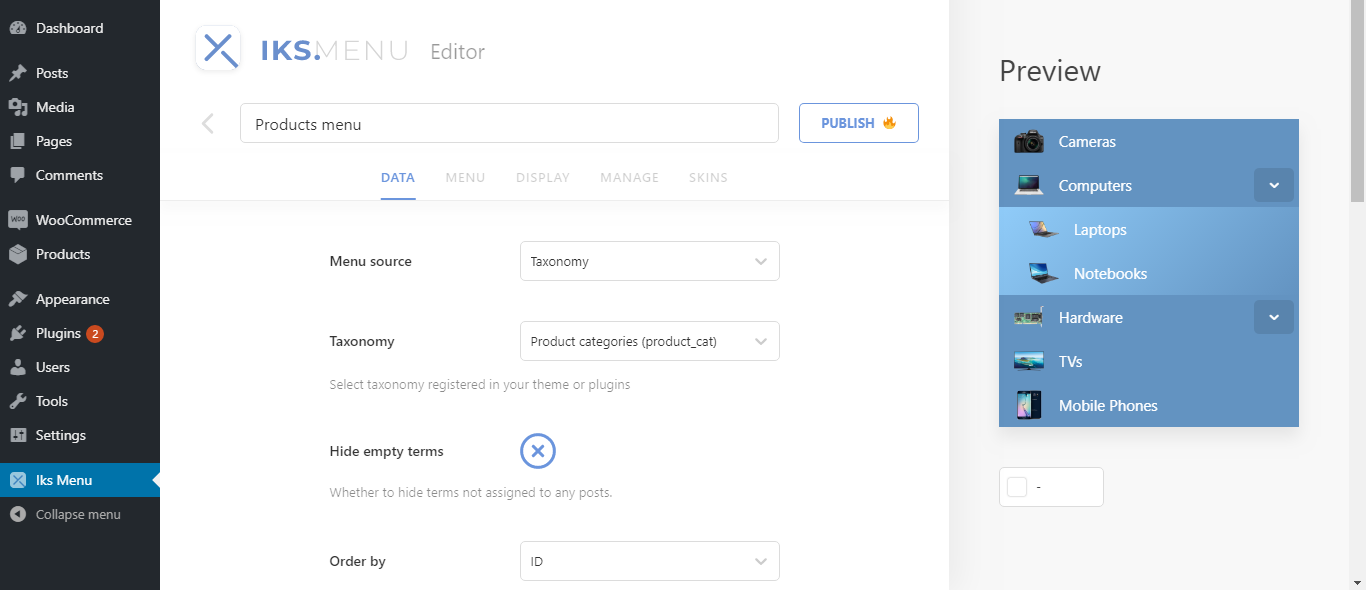Viewport: 1366px width, 590px height.
Task: Collapse the Computers submenu in preview
Action: 1273,186
